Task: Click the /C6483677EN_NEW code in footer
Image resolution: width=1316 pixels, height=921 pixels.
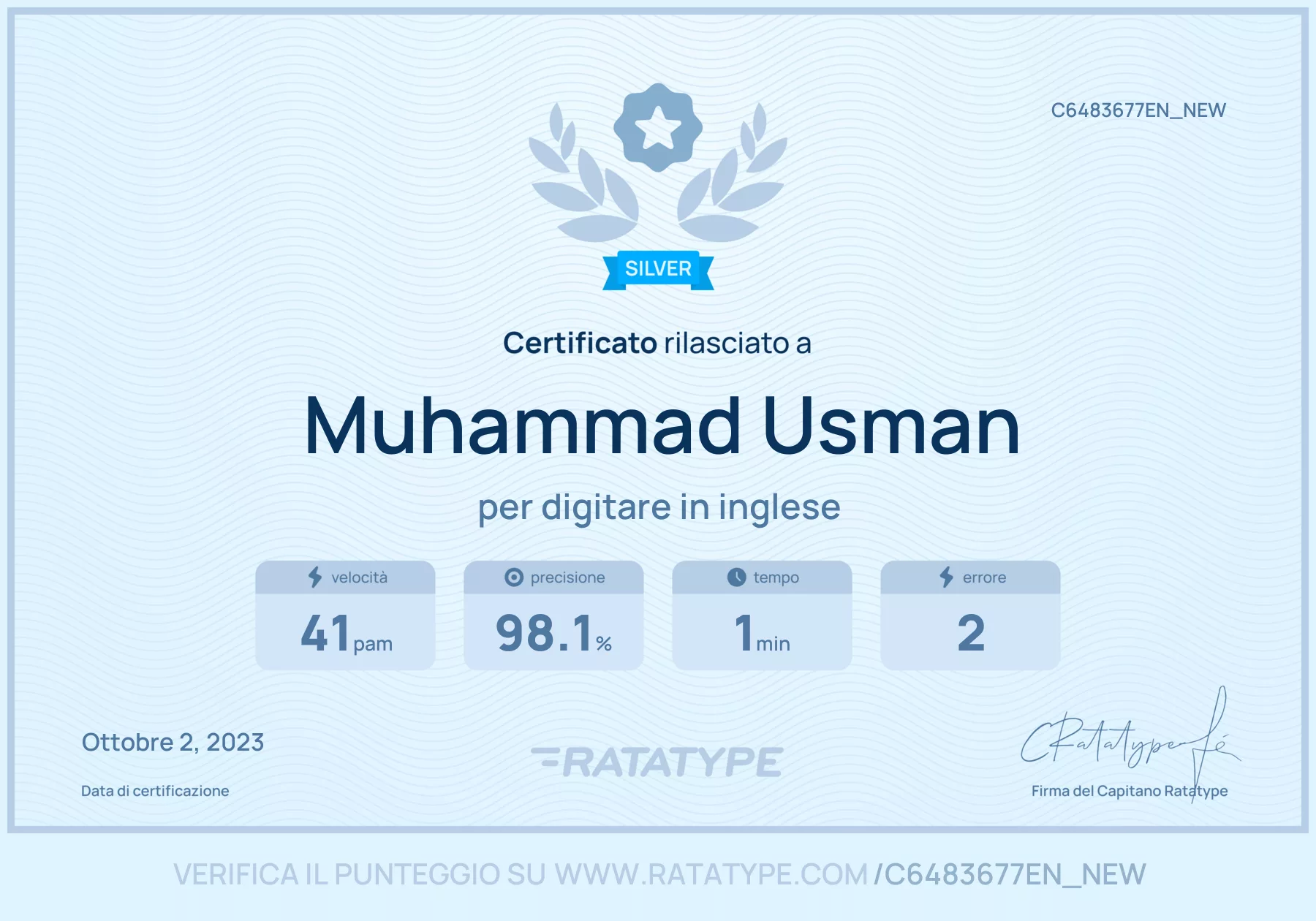Action: coord(1010,875)
